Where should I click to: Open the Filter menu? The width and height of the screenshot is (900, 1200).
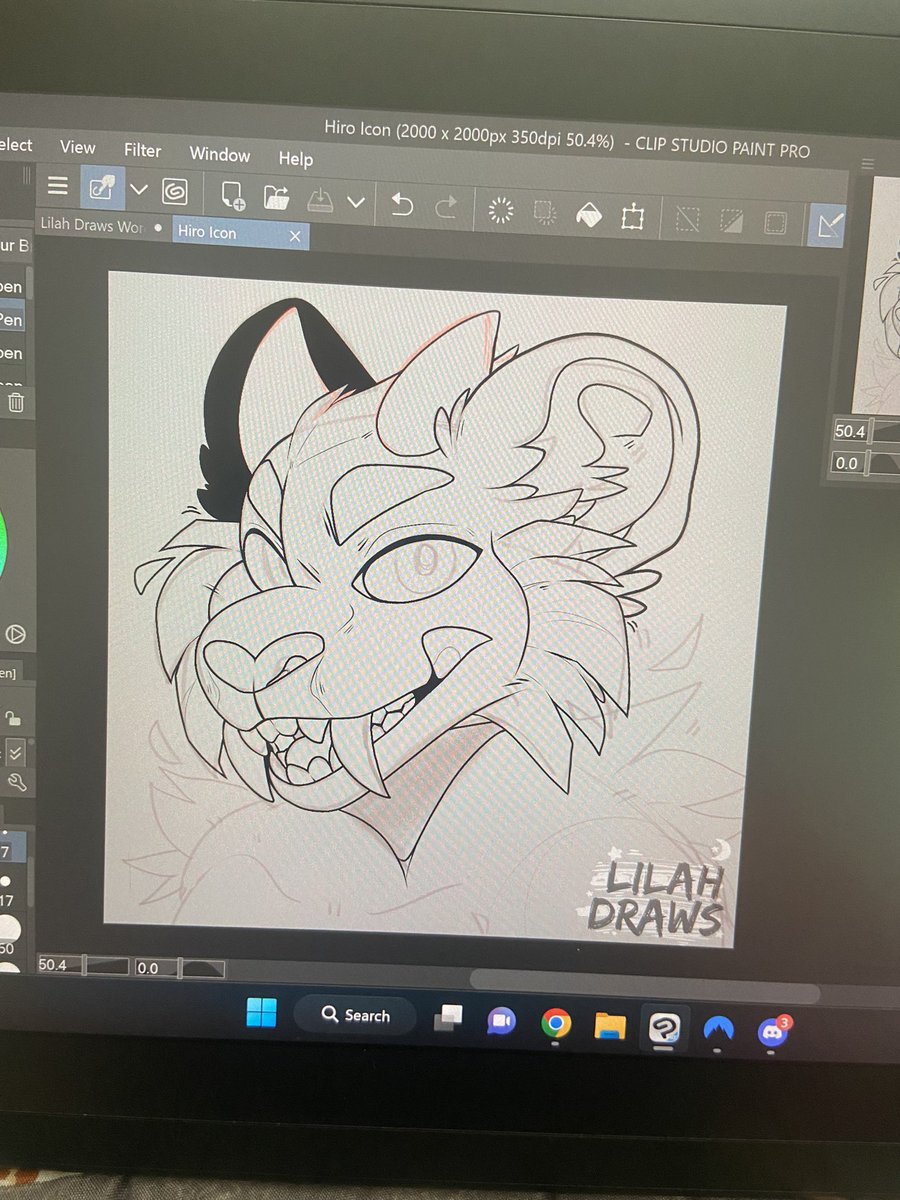(x=142, y=150)
